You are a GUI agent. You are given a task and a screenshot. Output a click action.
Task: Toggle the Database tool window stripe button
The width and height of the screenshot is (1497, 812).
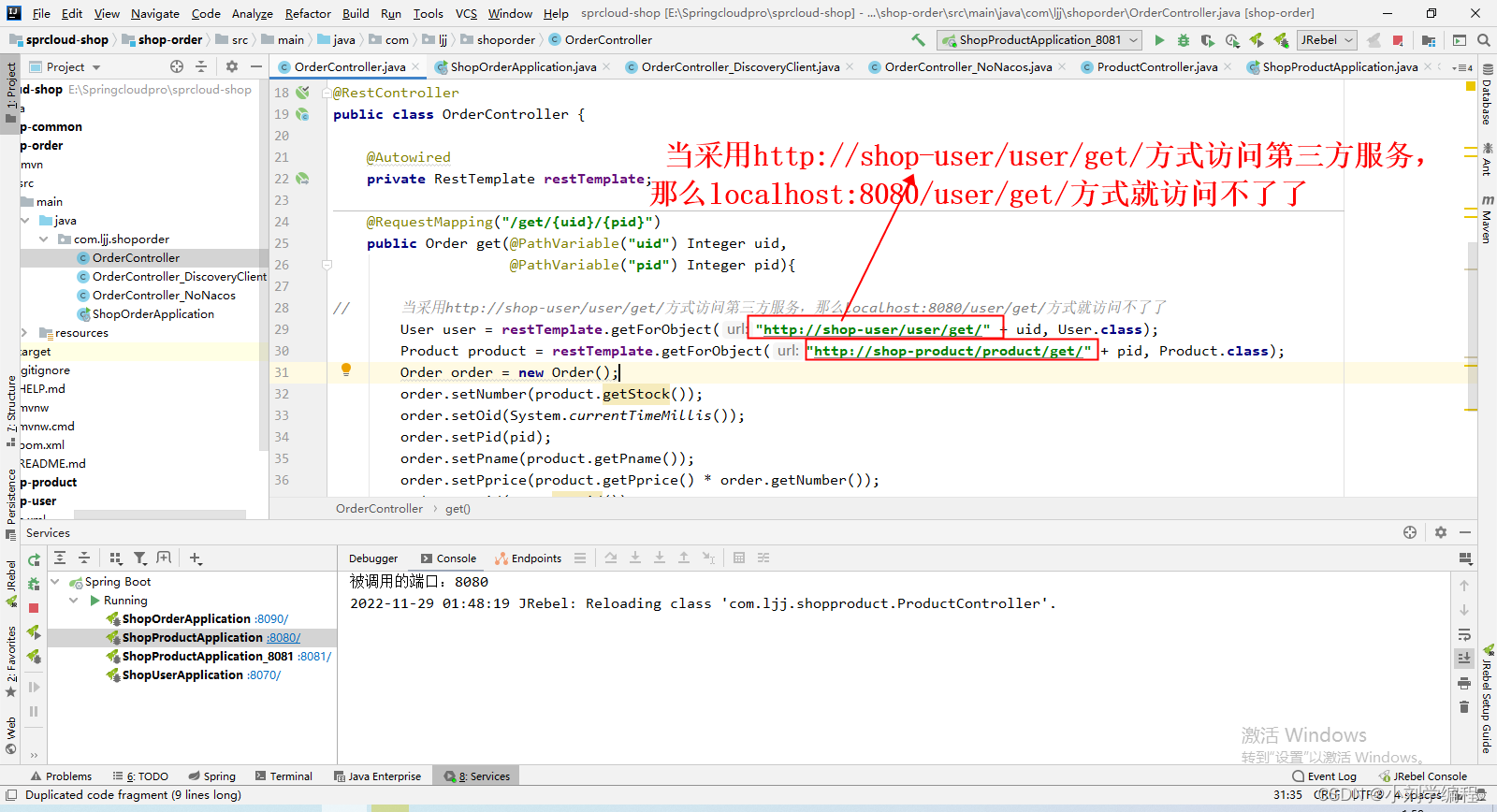click(x=1487, y=94)
